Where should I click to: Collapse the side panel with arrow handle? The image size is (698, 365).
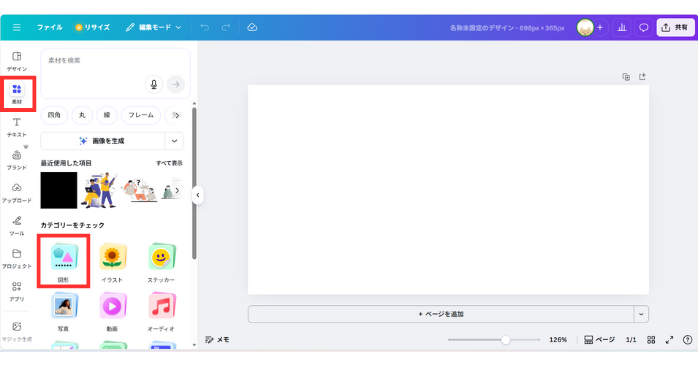[198, 195]
